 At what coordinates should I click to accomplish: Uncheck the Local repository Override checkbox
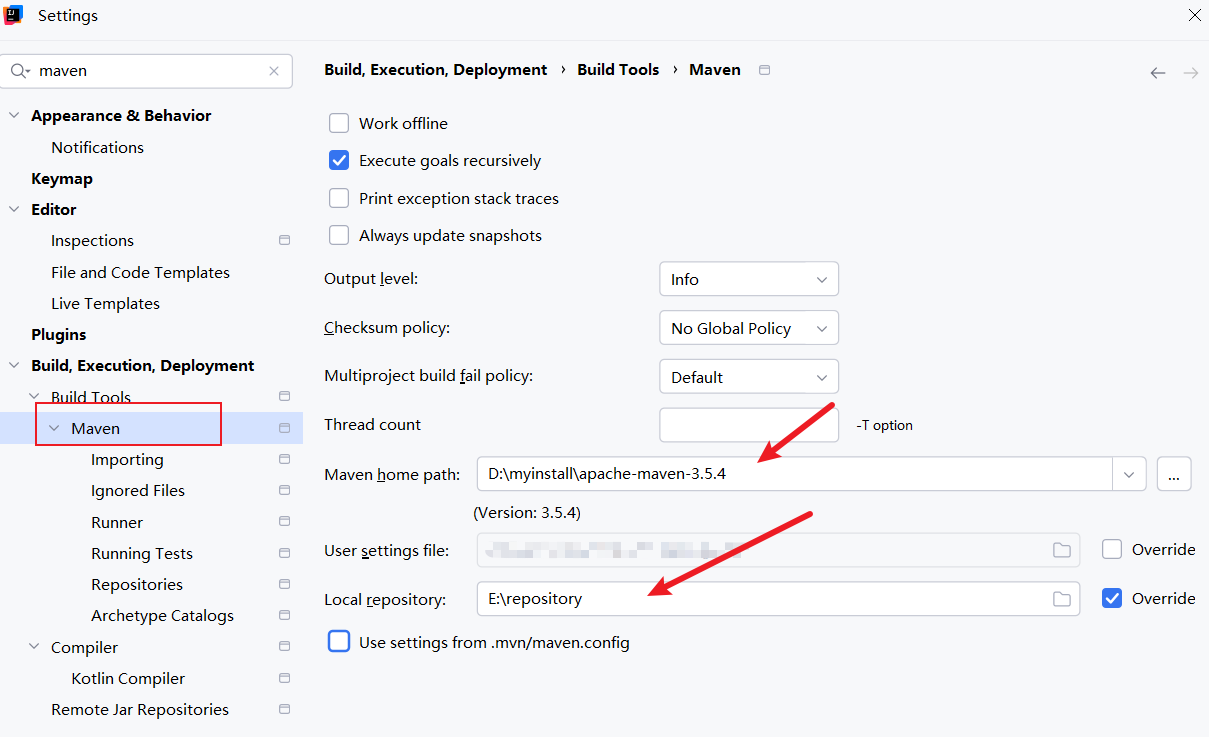(x=1111, y=598)
